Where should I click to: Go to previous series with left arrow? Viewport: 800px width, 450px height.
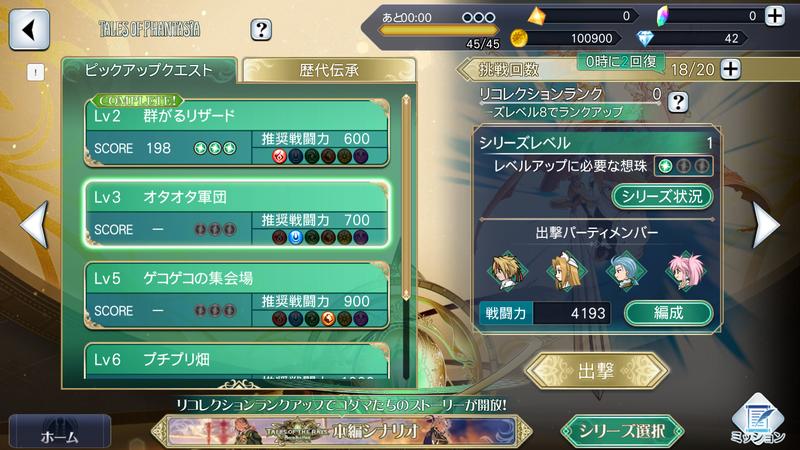tap(34, 225)
